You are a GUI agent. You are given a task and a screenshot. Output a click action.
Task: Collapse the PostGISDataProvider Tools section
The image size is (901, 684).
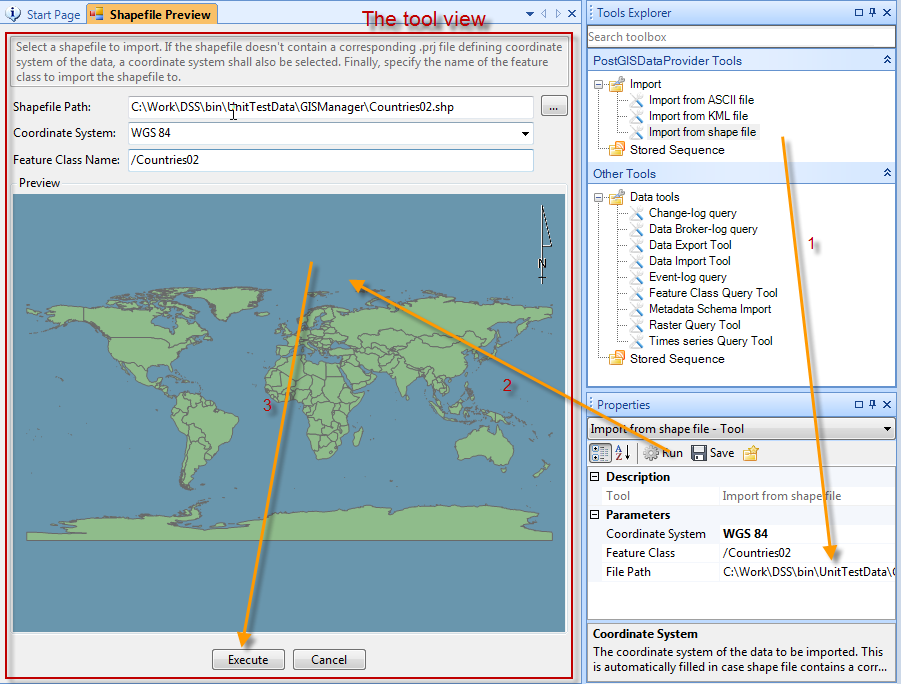[886, 61]
